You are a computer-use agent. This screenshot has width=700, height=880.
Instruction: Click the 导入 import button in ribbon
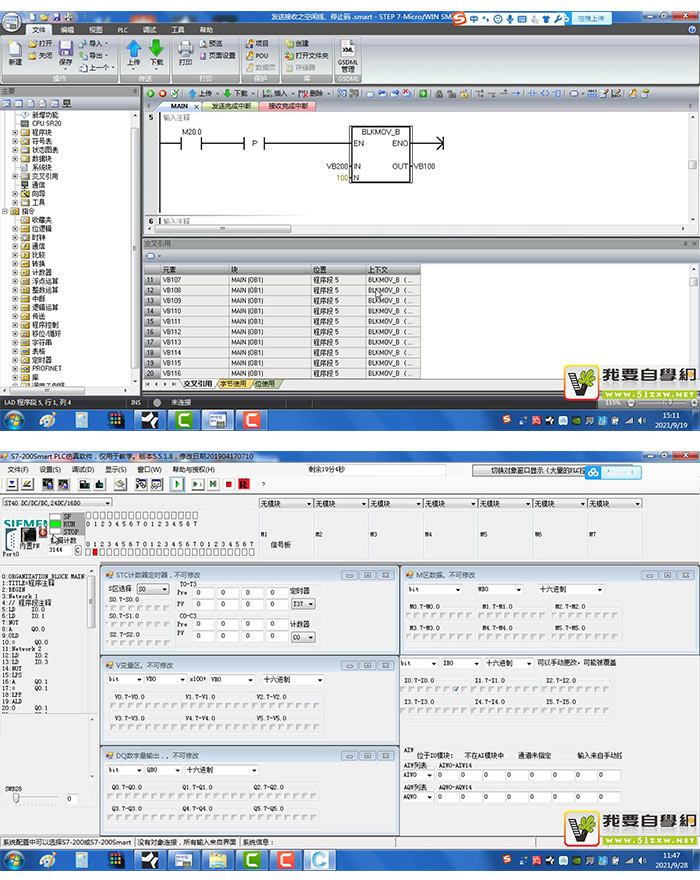(x=93, y=43)
